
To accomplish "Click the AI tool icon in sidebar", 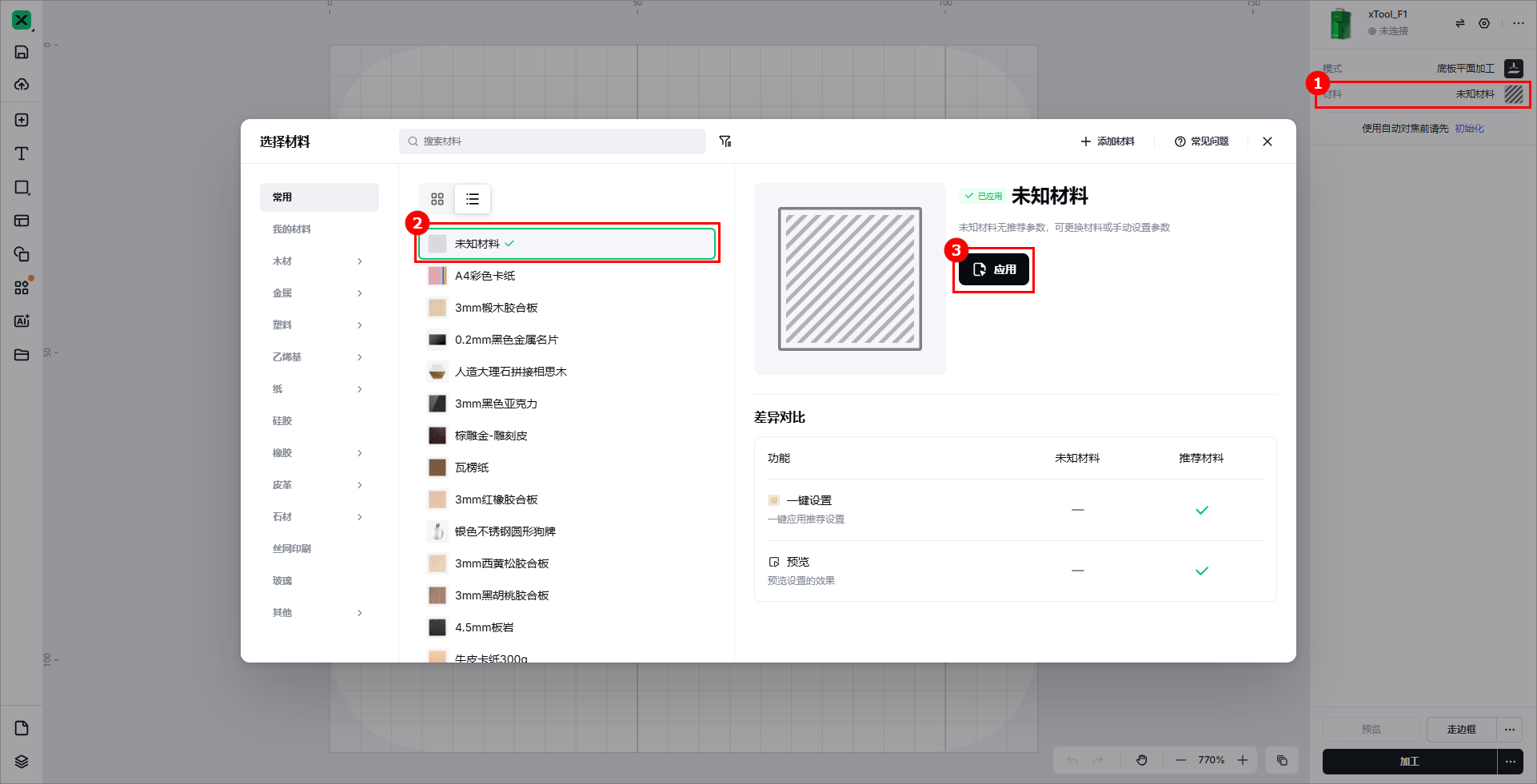I will [22, 321].
